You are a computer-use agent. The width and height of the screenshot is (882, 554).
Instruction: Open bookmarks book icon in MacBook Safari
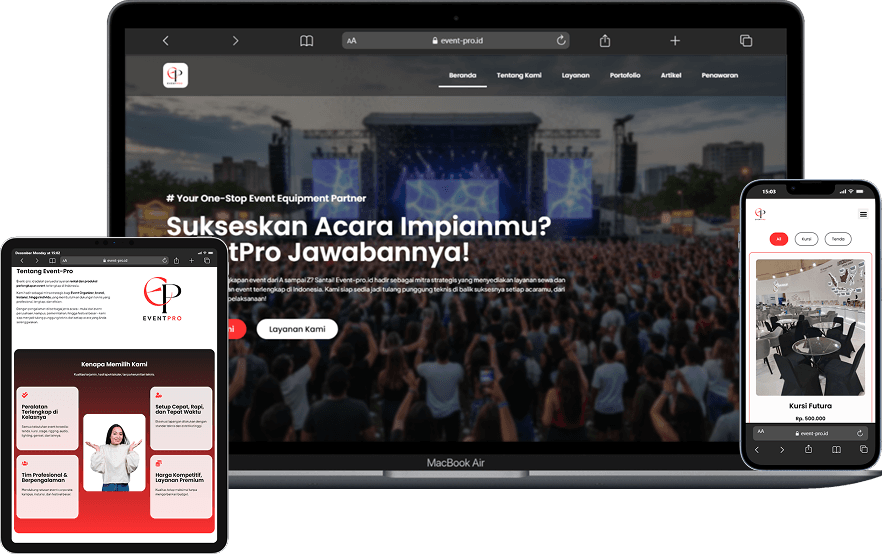(x=306, y=41)
